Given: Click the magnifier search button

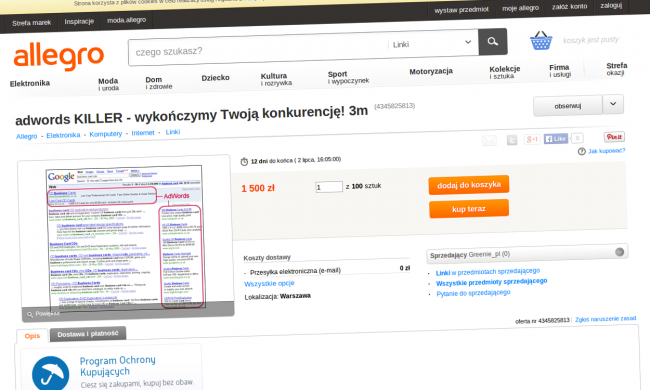Looking at the screenshot, I should 492,41.
